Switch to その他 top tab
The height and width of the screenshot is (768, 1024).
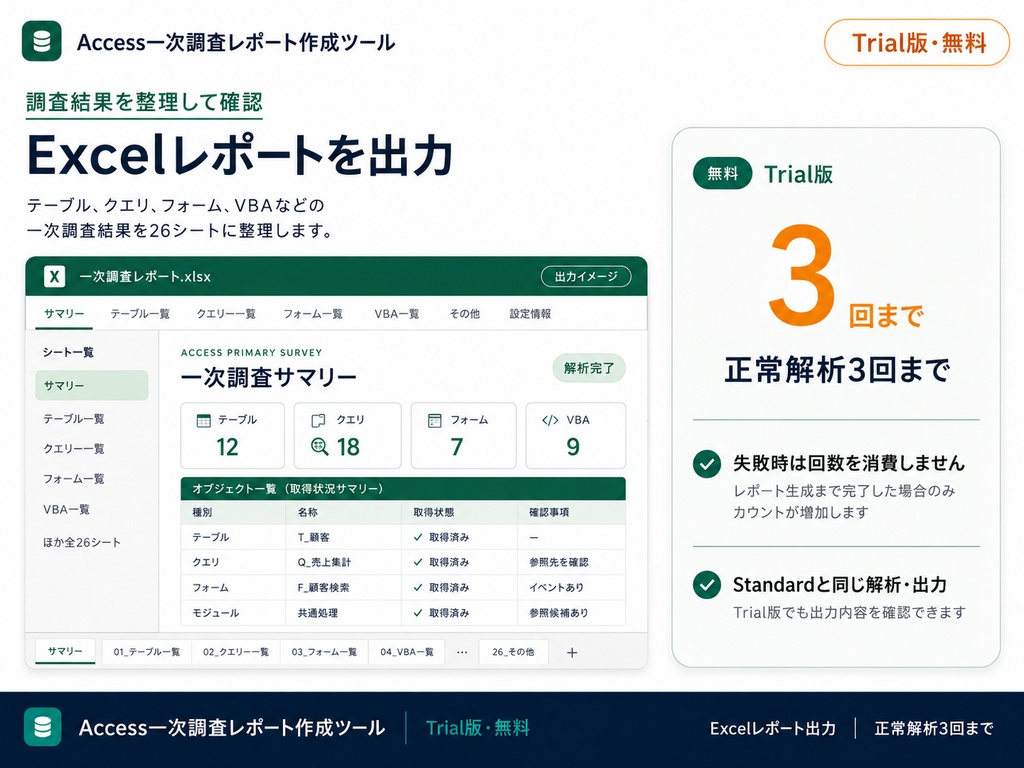[464, 314]
